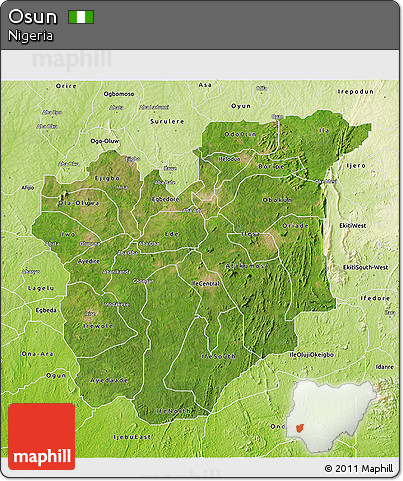Select the 'IjebuEast' map label
The width and height of the screenshot is (403, 481).
132,437
